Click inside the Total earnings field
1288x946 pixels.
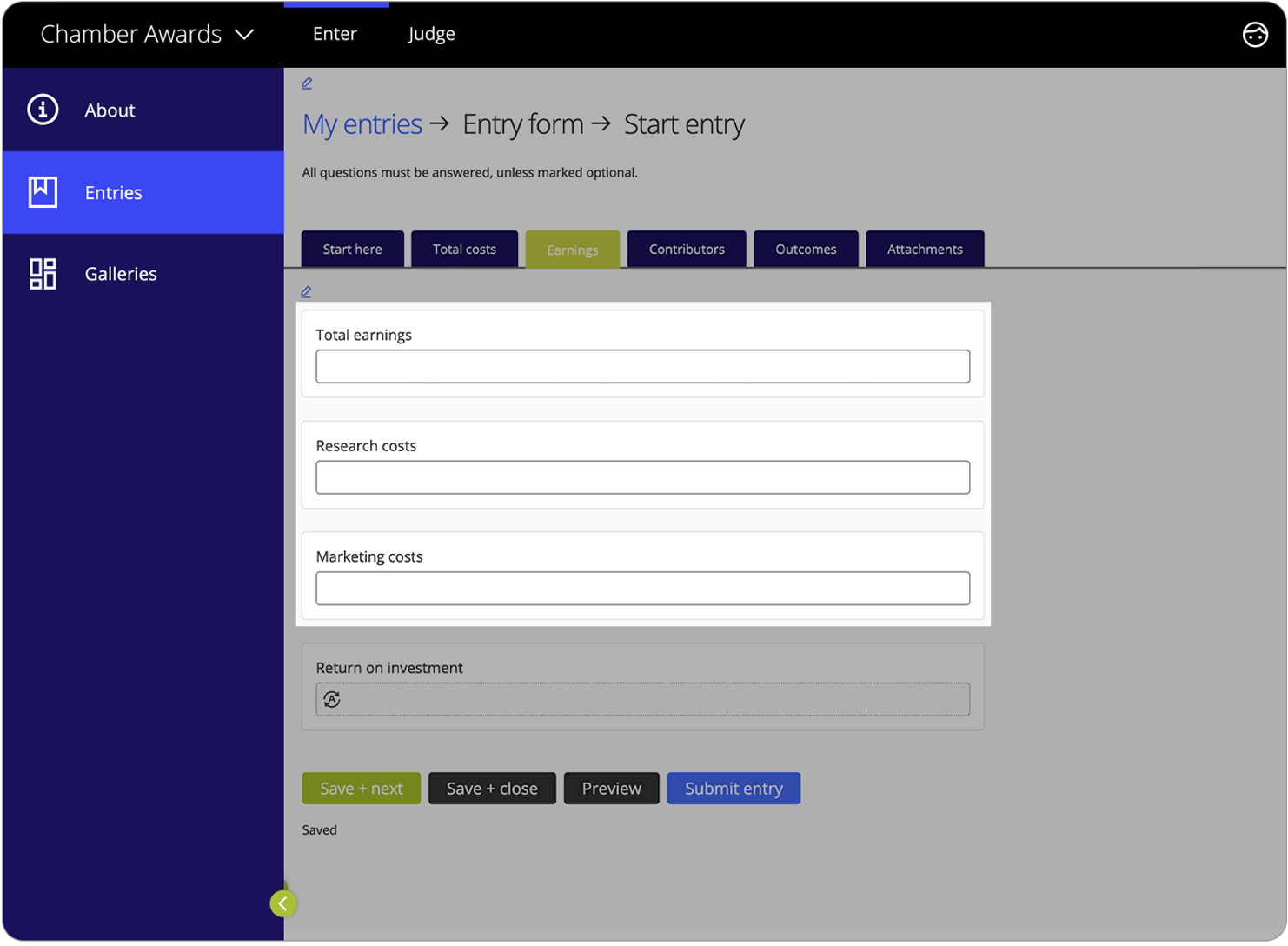coord(642,366)
